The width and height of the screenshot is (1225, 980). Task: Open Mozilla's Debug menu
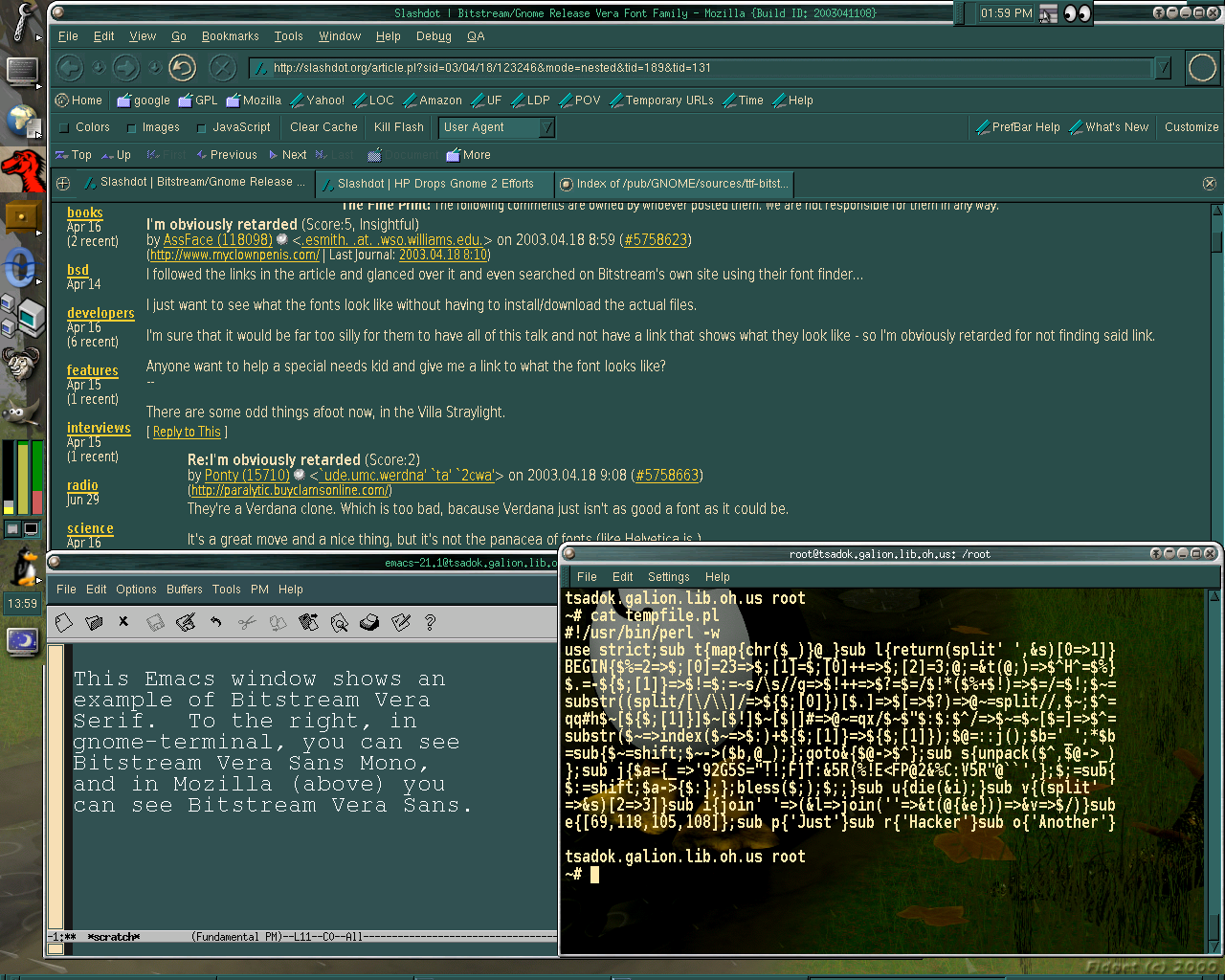coord(434,36)
